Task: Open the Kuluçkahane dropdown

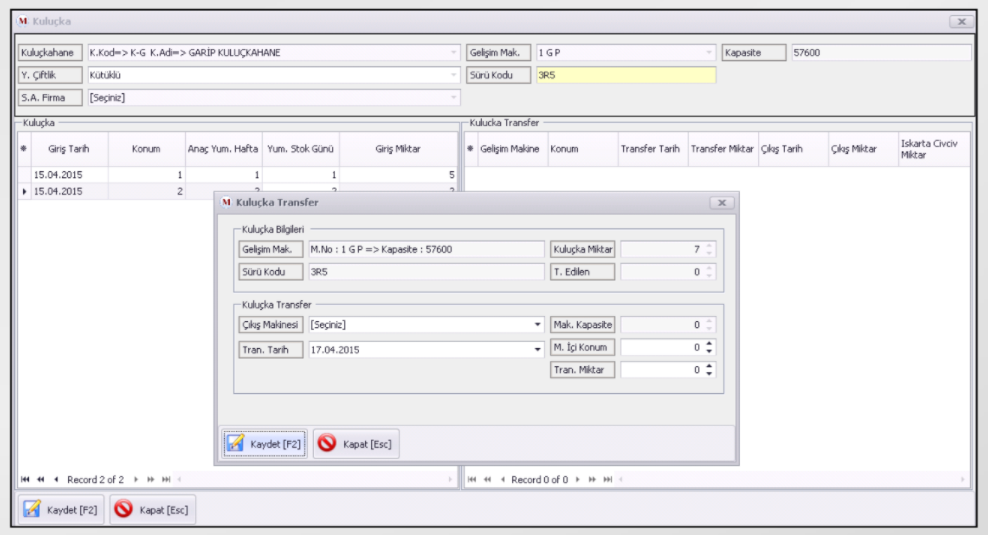Action: click(x=453, y=52)
